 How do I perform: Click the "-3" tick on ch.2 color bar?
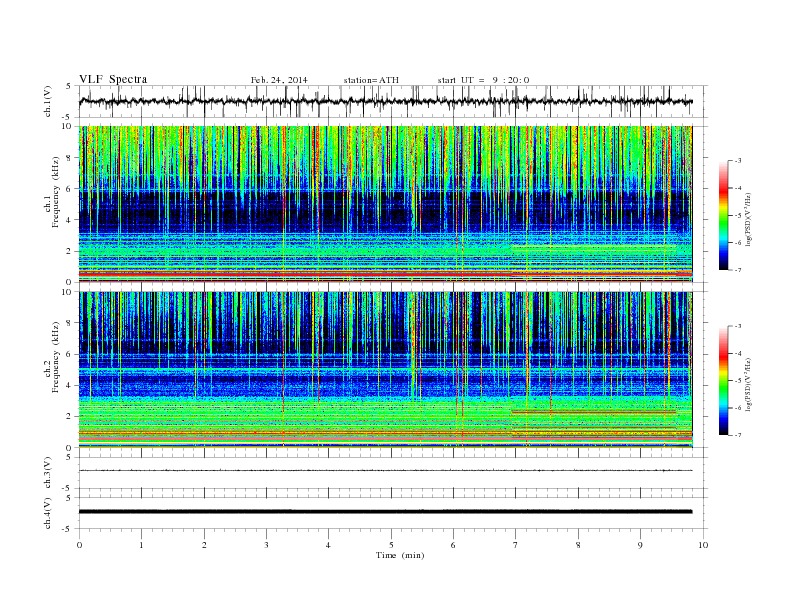click(x=738, y=326)
